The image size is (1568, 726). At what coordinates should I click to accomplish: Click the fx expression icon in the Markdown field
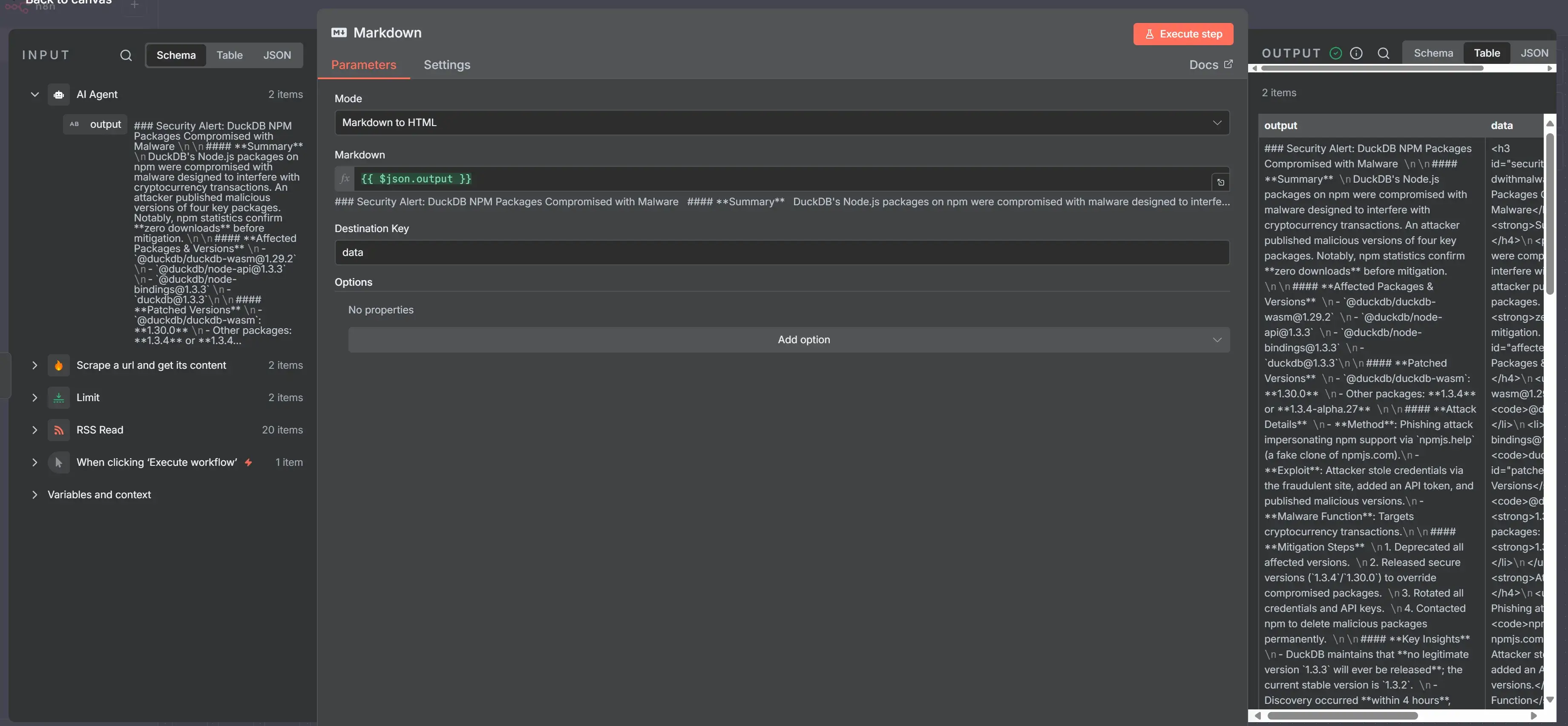(345, 179)
